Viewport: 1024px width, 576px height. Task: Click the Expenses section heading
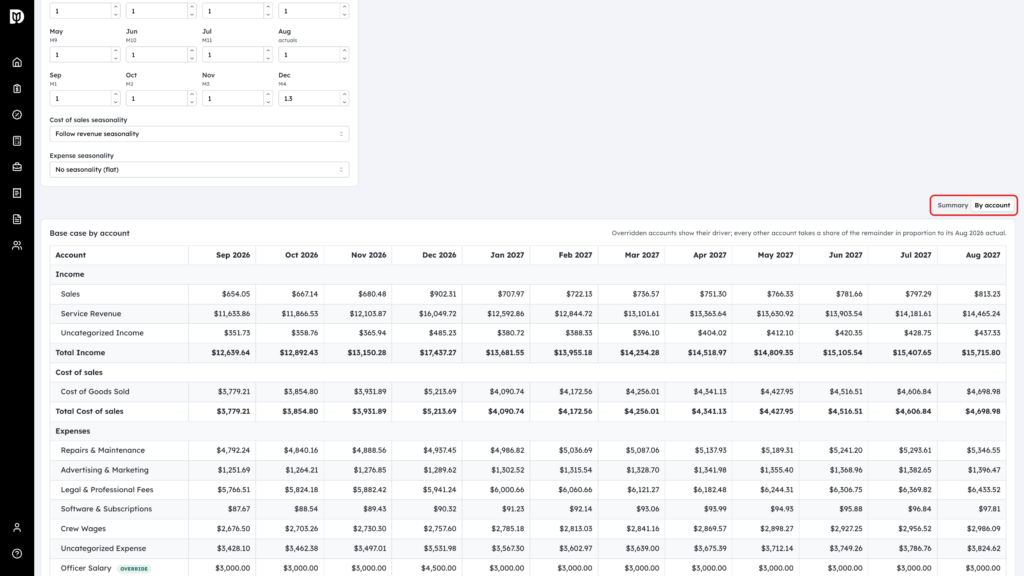pos(72,431)
